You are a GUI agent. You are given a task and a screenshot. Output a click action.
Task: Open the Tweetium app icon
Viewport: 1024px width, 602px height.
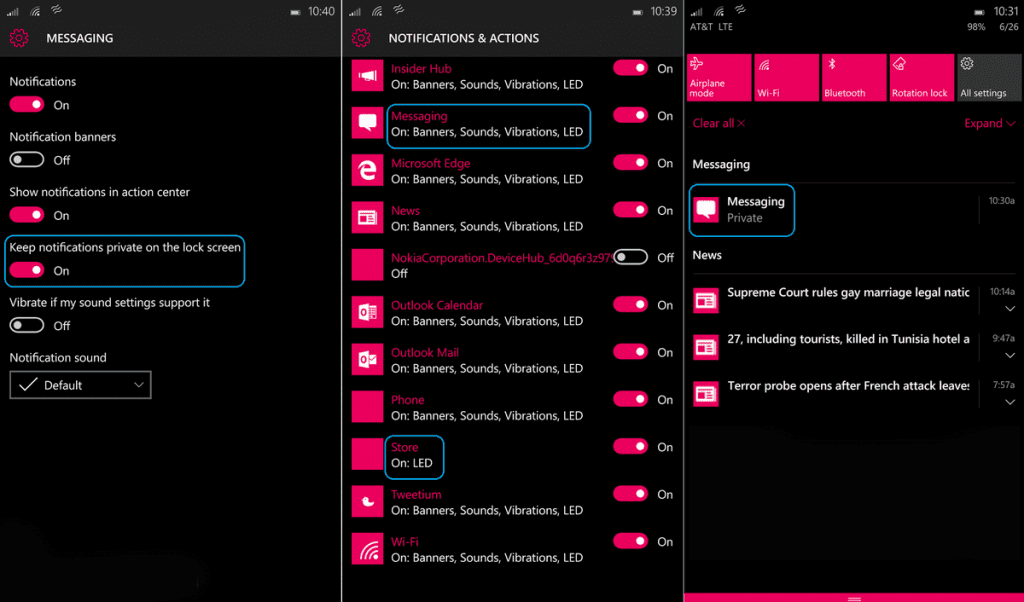[367, 501]
